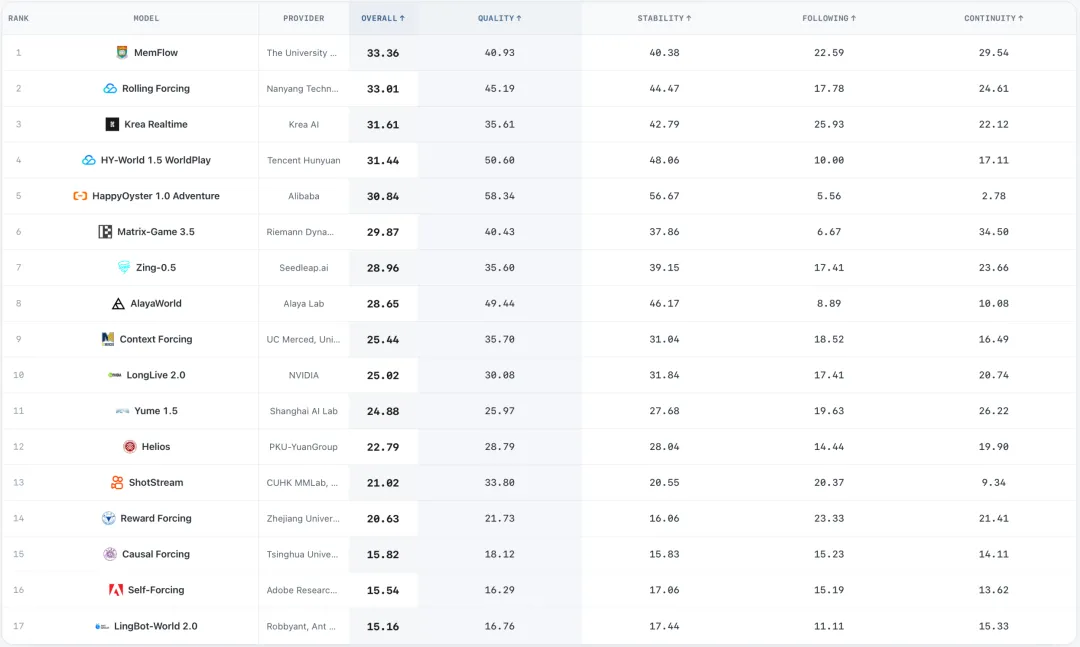
Task: Click the Provider column header
Action: click(x=304, y=18)
